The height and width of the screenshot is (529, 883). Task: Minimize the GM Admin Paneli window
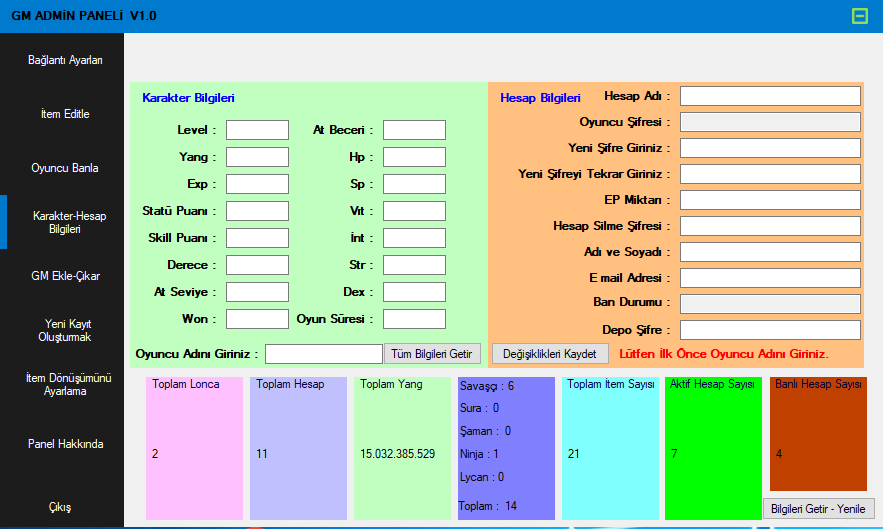[x=859, y=16]
